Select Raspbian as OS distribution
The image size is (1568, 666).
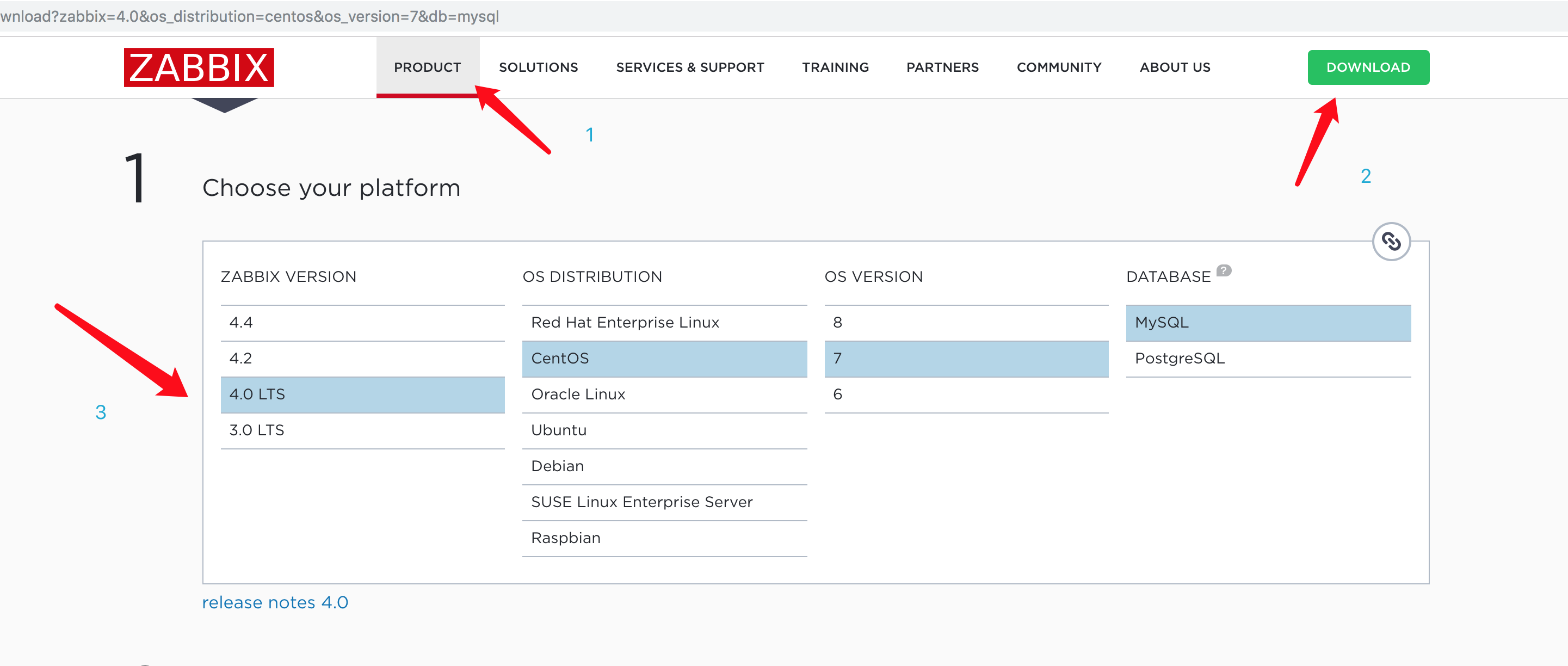coord(664,538)
